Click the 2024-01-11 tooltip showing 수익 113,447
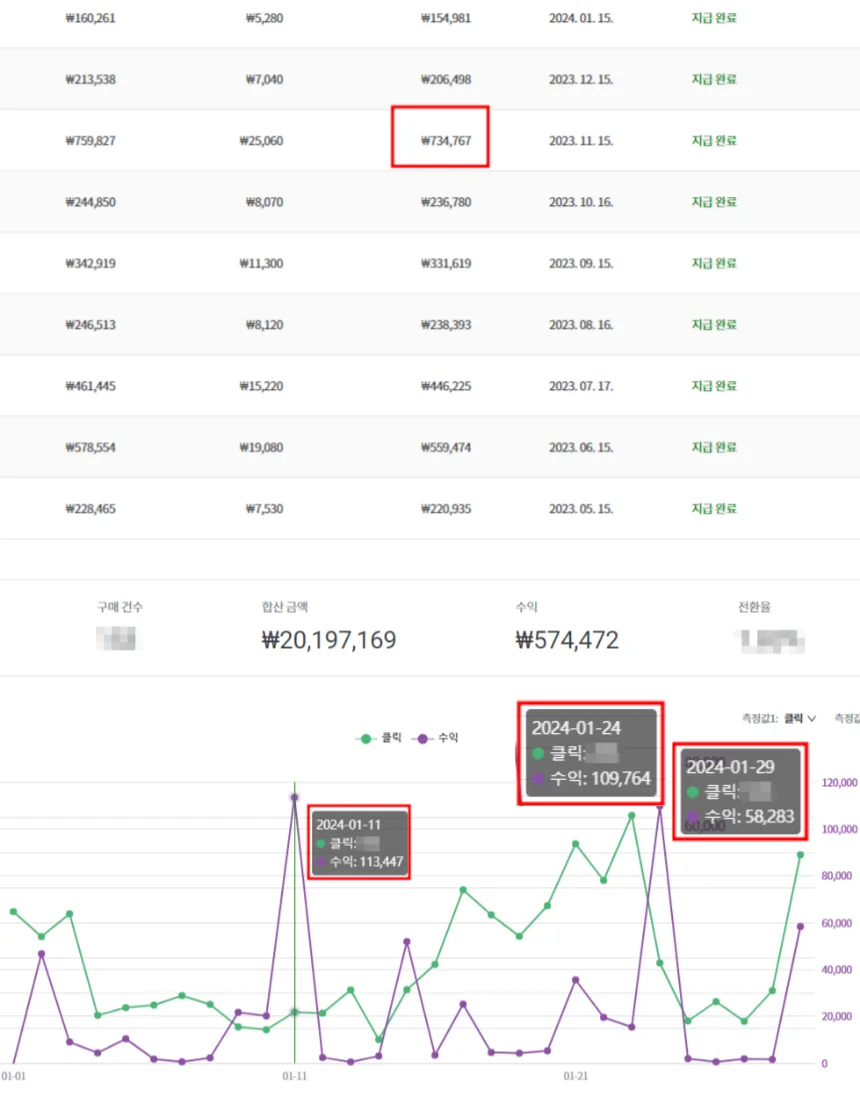This screenshot has width=860, height=1100. [359, 842]
